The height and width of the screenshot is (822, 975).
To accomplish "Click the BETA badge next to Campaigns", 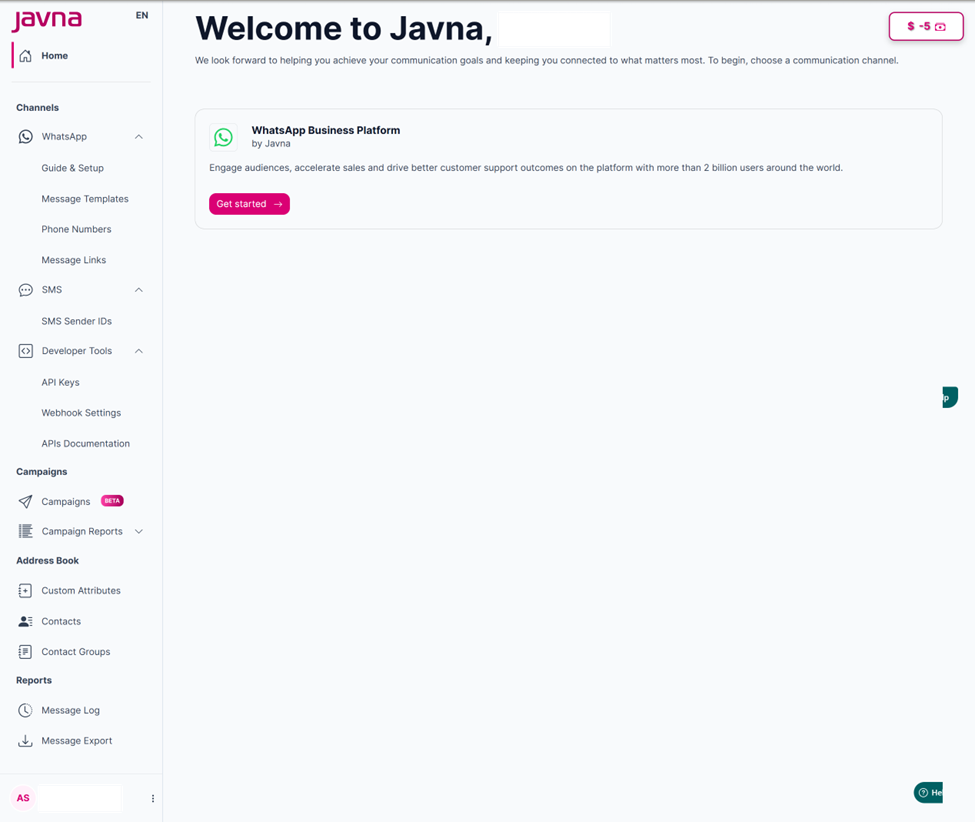I will tap(112, 501).
